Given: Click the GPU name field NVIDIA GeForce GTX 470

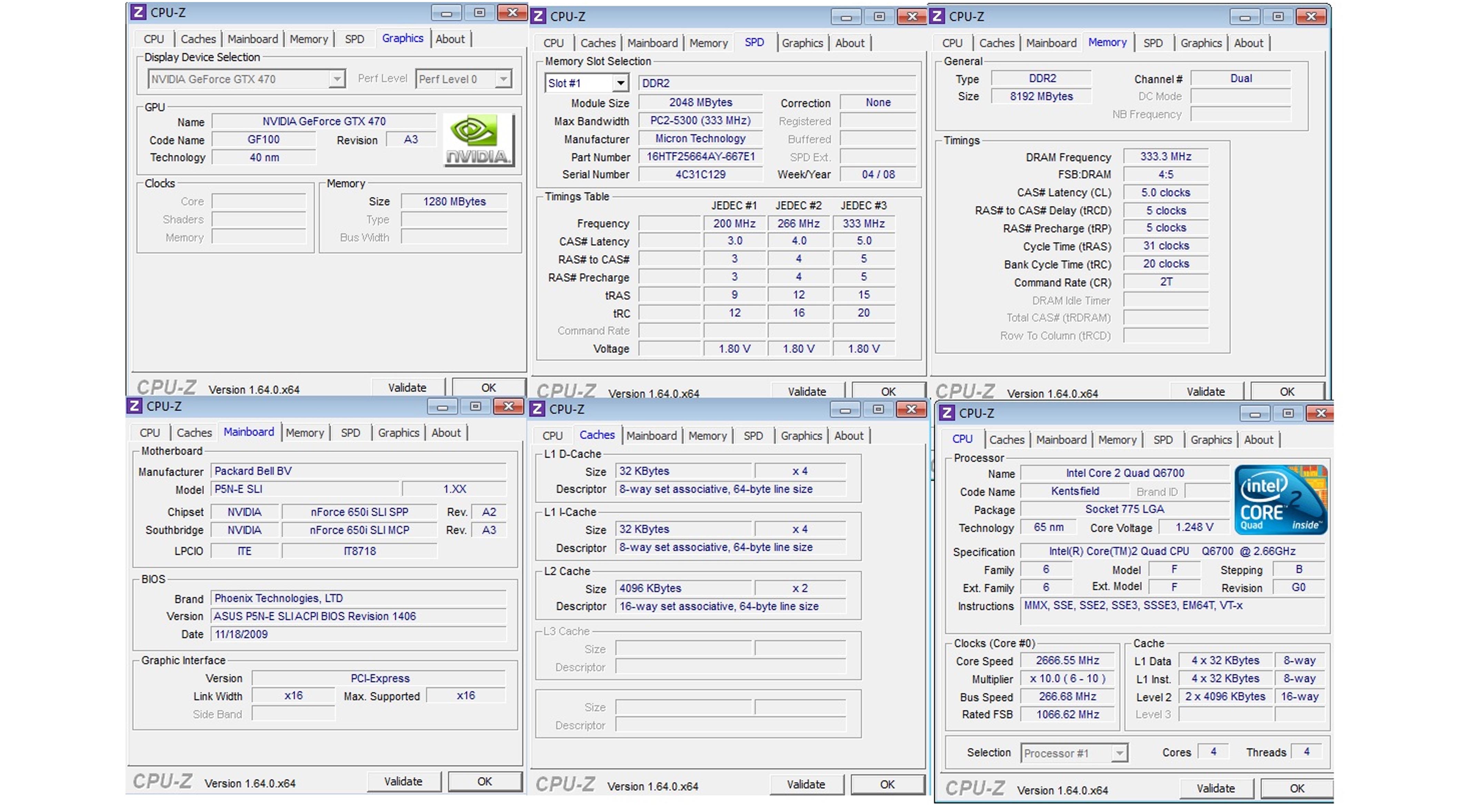Looking at the screenshot, I should (x=324, y=121).
